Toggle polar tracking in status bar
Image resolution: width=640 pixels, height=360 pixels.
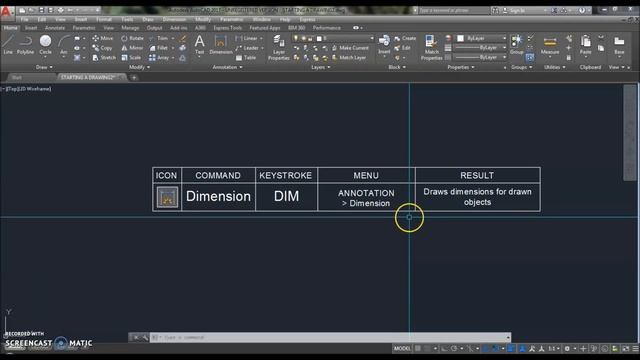pos(454,348)
